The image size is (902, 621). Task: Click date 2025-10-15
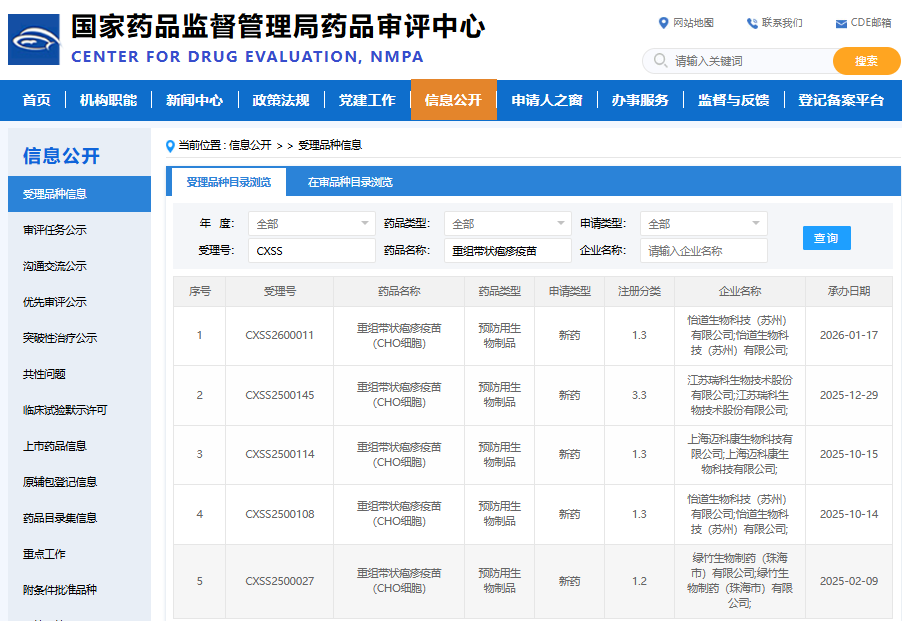(x=849, y=454)
